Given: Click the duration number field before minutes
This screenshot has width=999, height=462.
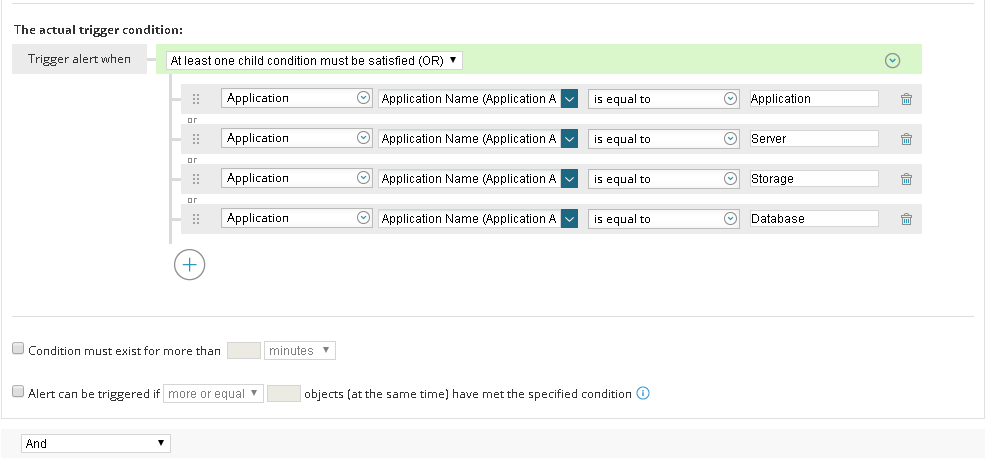Looking at the screenshot, I should click(x=244, y=351).
